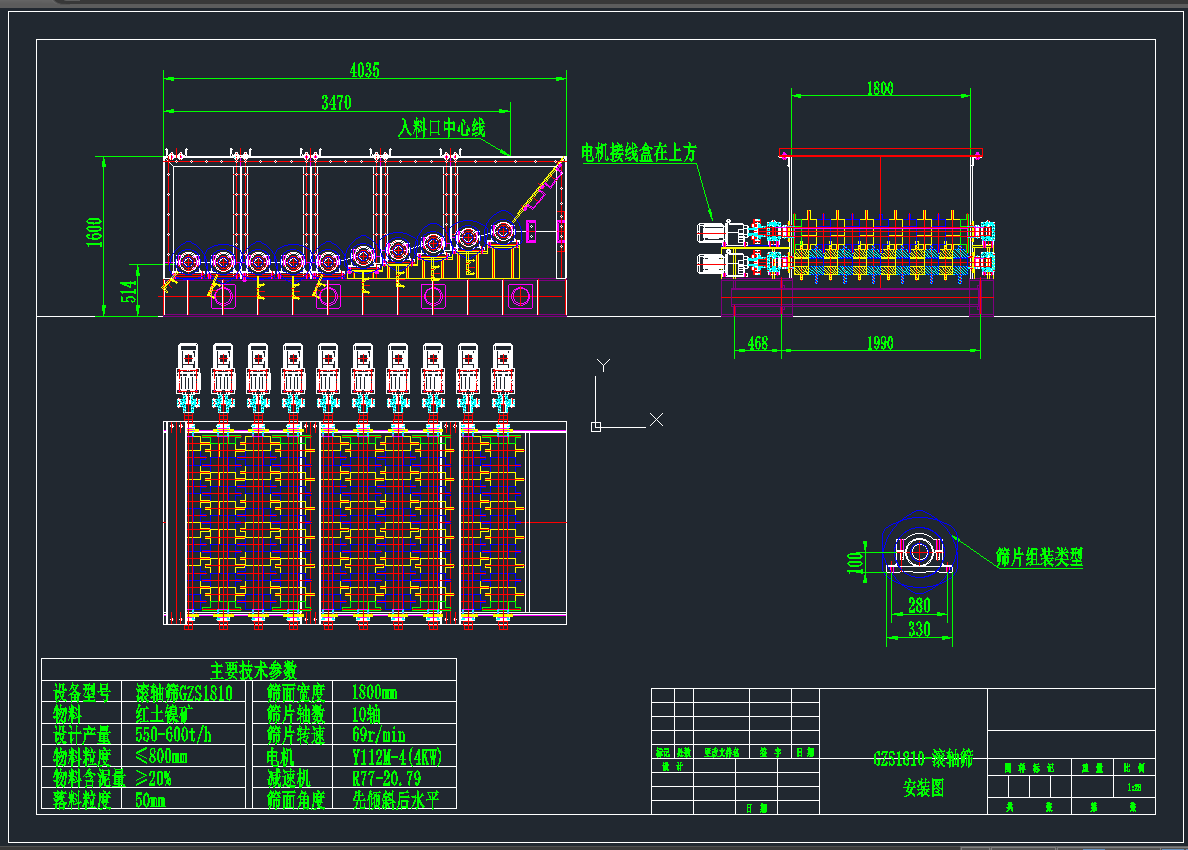Click the 重量 header cell
The height and width of the screenshot is (850, 1188).
(x=1093, y=768)
